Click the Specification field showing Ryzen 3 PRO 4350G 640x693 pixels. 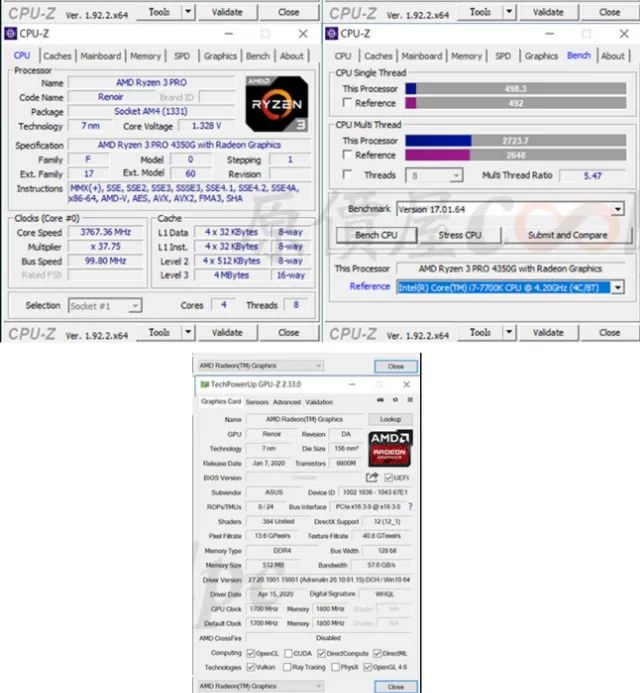(x=189, y=145)
